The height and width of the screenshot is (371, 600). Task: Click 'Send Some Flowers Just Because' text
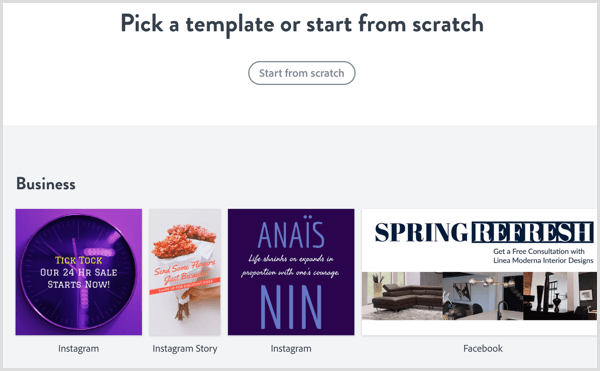tap(185, 272)
